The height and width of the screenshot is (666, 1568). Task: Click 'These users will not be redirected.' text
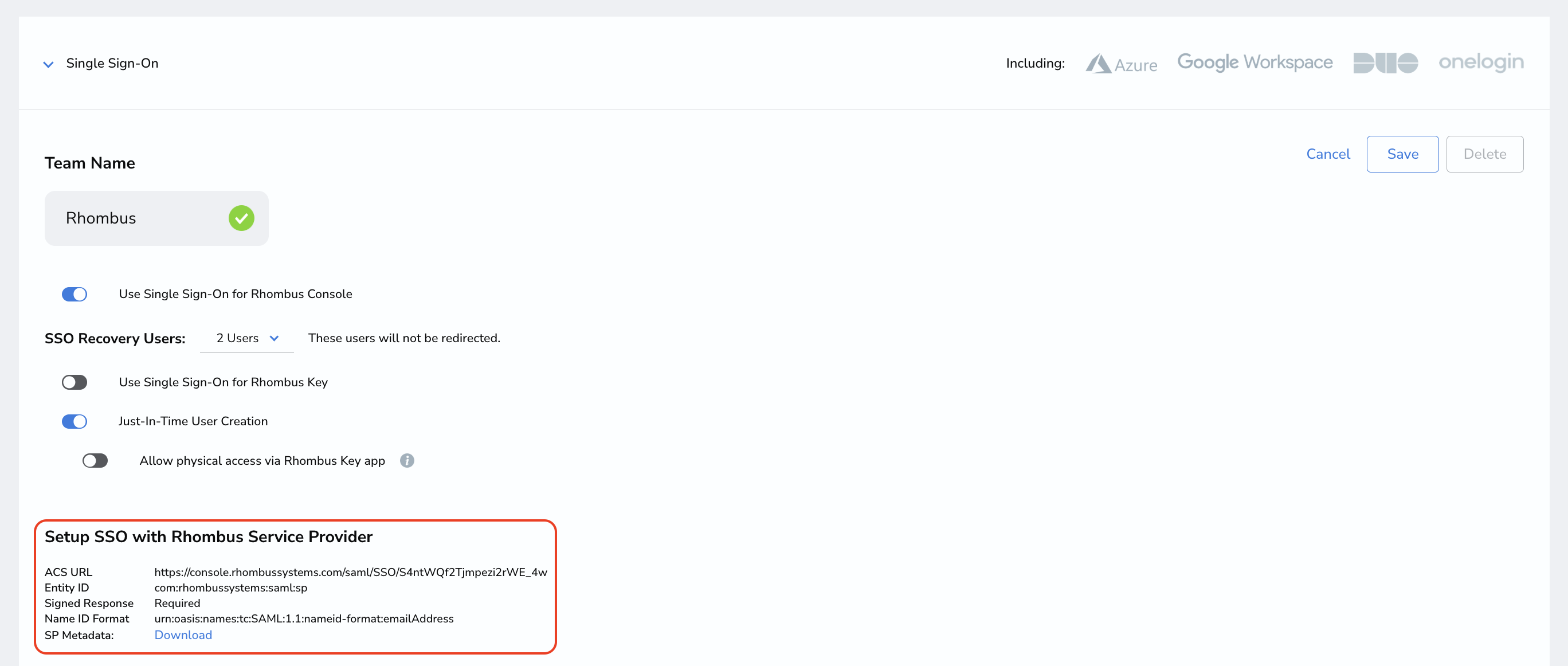(404, 338)
